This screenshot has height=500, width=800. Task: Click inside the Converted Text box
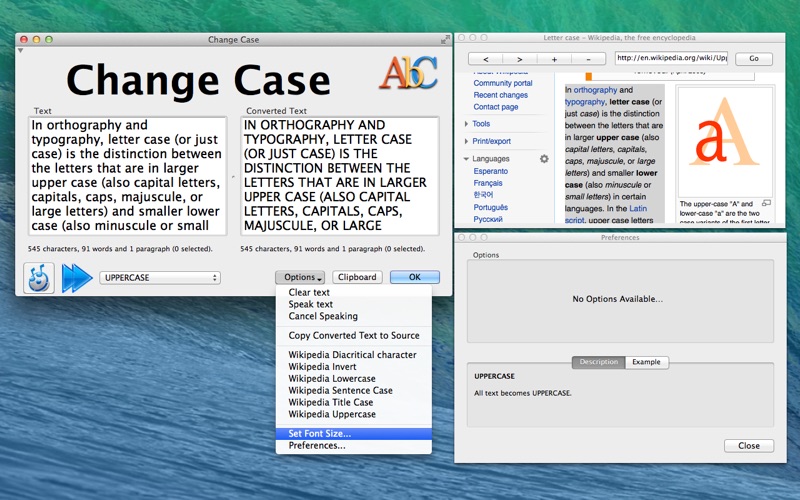(x=340, y=176)
